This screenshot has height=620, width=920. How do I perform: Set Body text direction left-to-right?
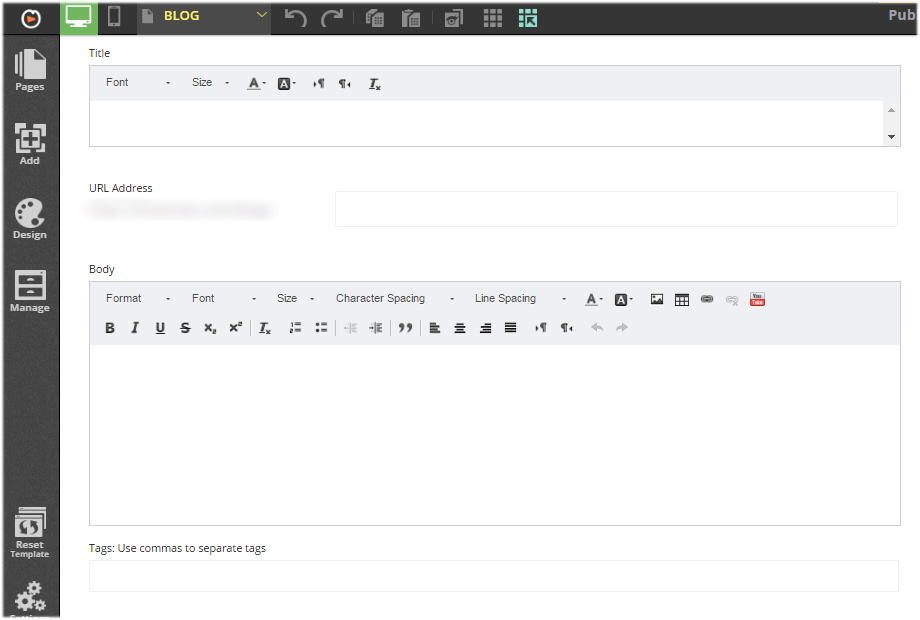click(540, 328)
